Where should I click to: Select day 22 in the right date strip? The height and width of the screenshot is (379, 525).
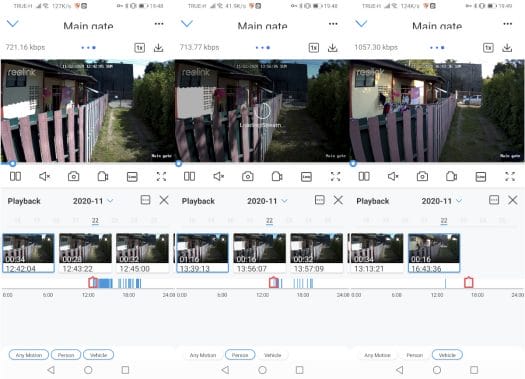click(x=444, y=221)
